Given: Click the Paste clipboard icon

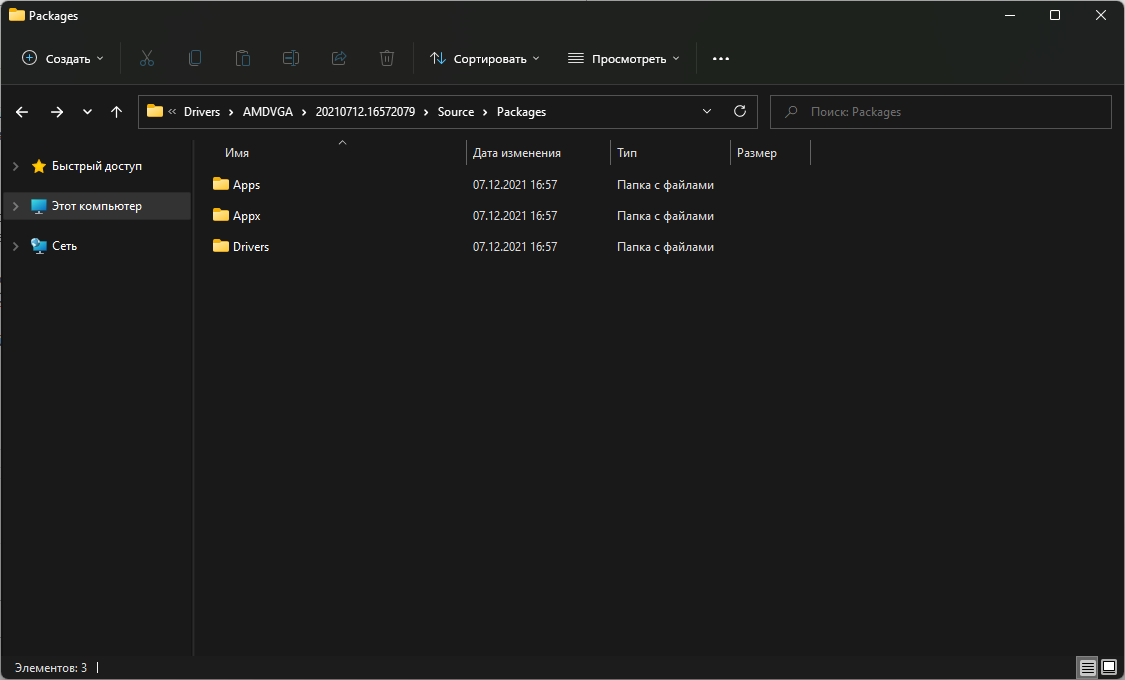Looking at the screenshot, I should coord(243,59).
